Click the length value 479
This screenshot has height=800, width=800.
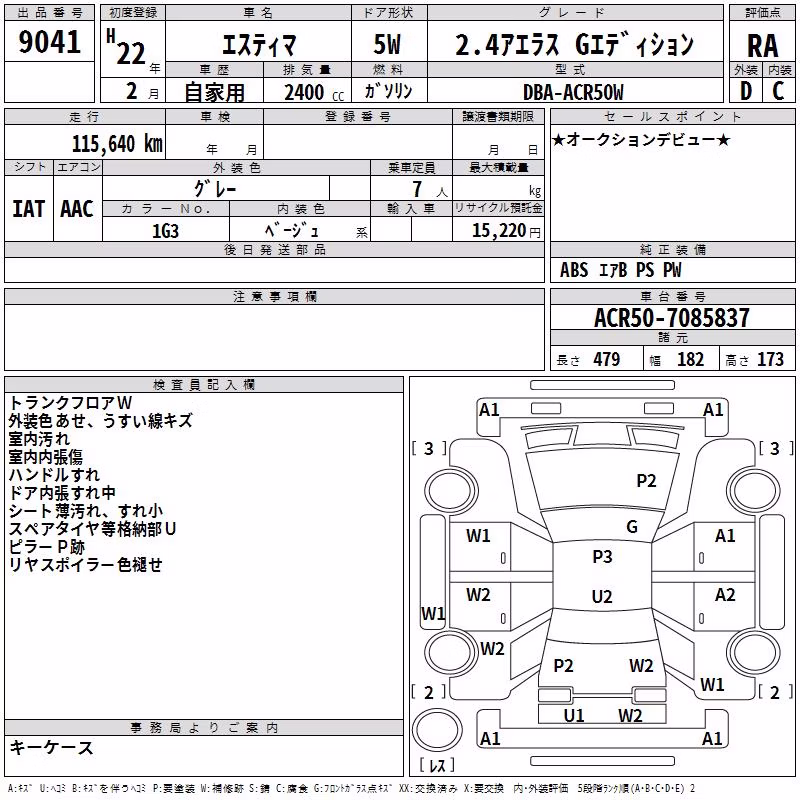[607, 359]
